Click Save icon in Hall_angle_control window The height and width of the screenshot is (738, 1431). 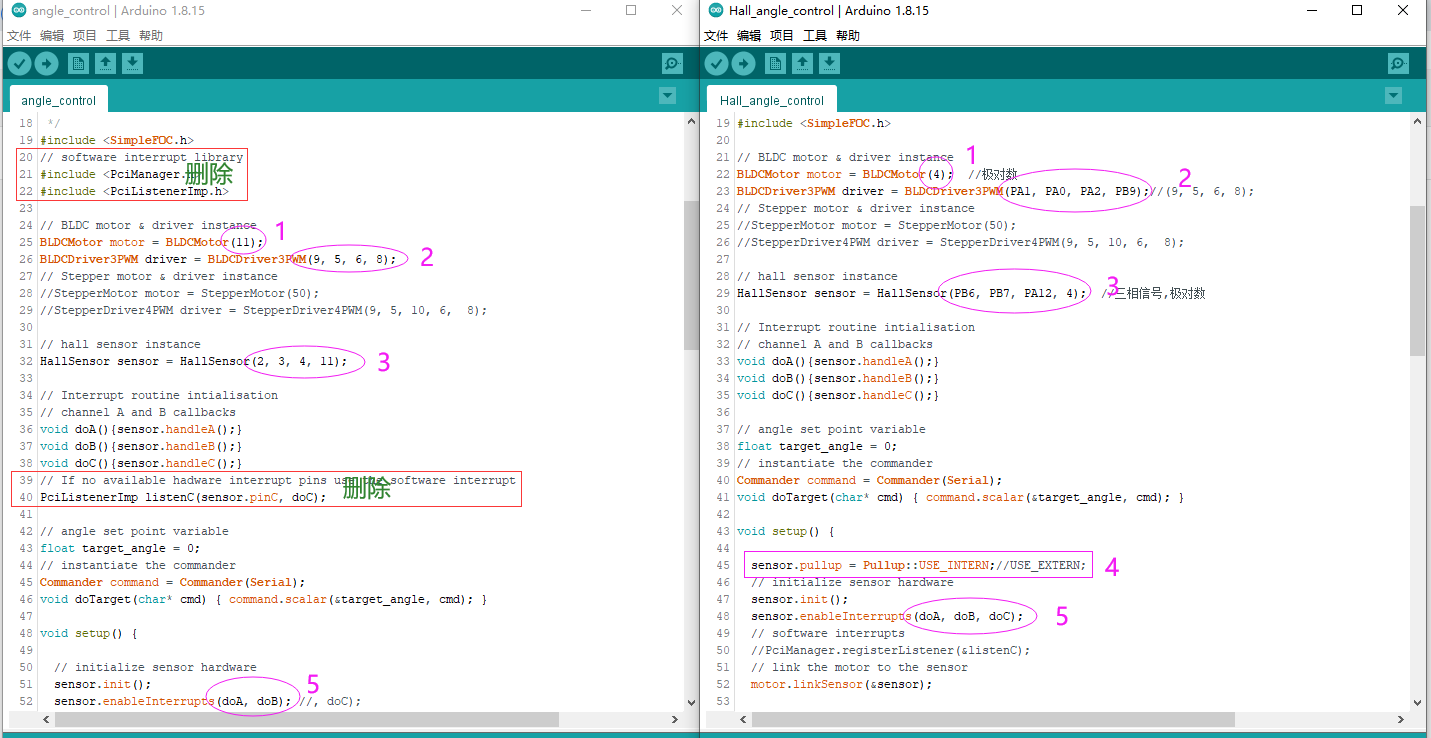click(x=830, y=62)
